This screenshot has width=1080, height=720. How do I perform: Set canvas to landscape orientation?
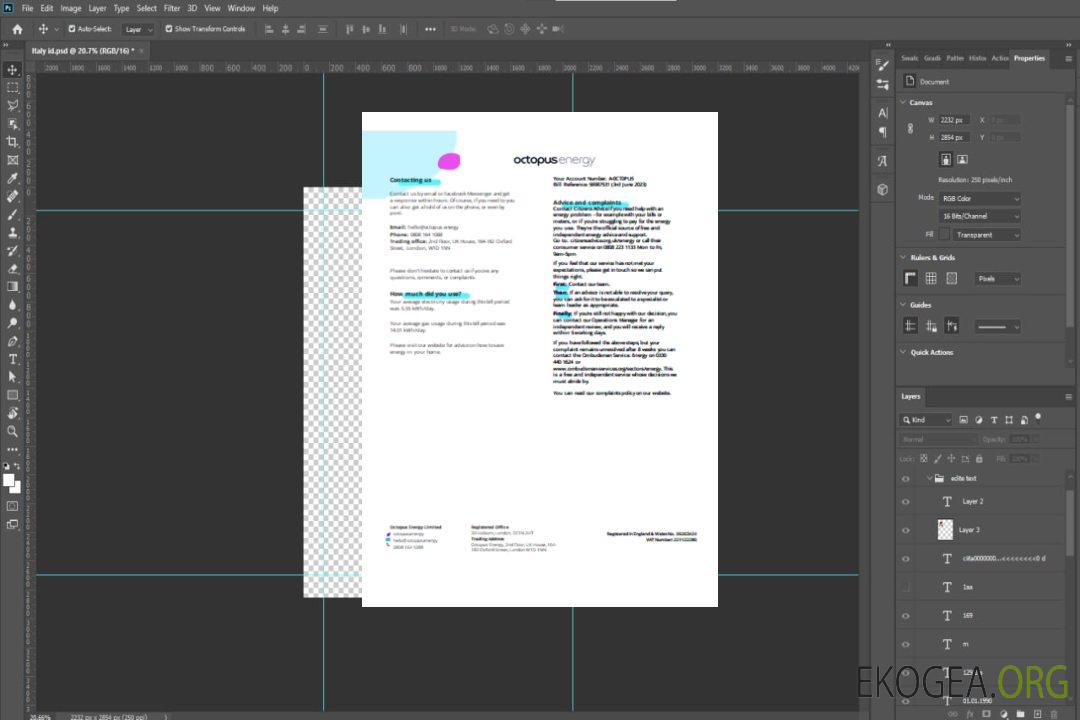pos(962,159)
